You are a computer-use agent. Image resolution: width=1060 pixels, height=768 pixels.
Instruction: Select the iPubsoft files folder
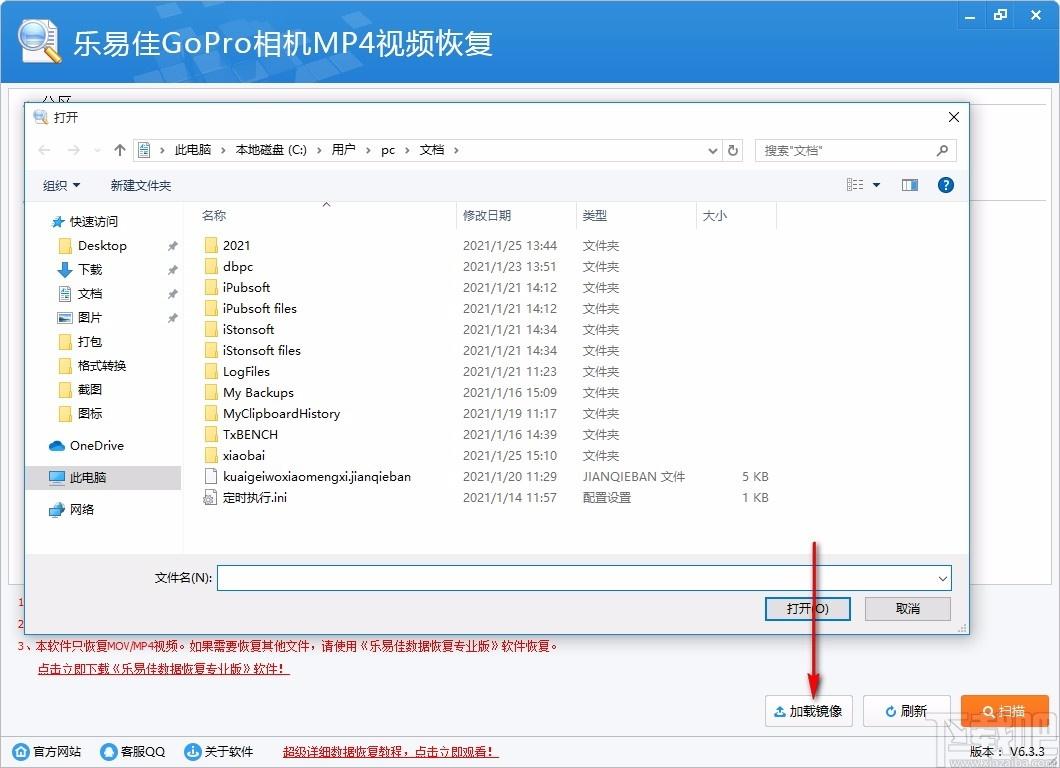pos(250,308)
